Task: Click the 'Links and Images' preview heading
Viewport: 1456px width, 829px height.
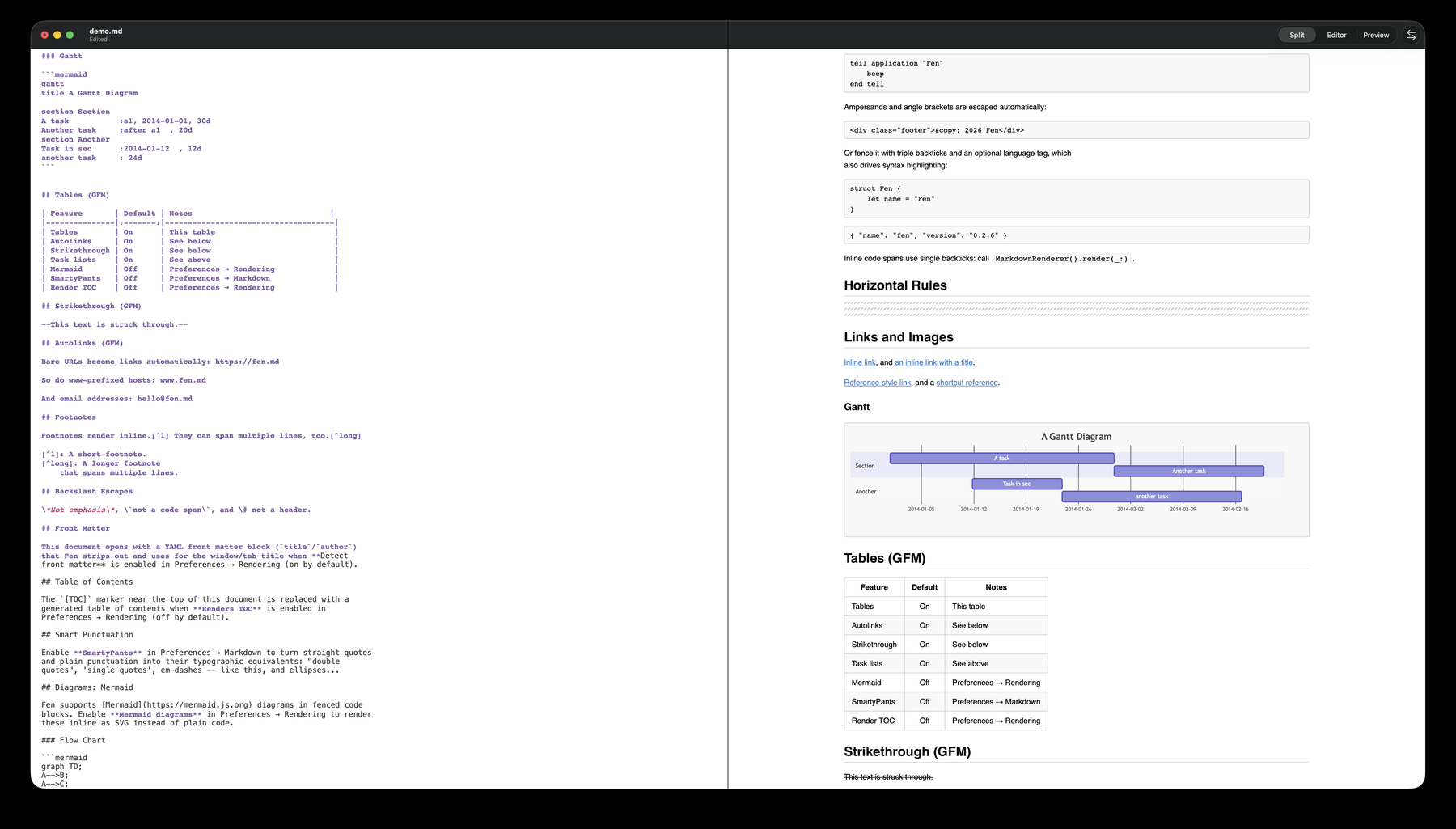Action: tap(899, 337)
